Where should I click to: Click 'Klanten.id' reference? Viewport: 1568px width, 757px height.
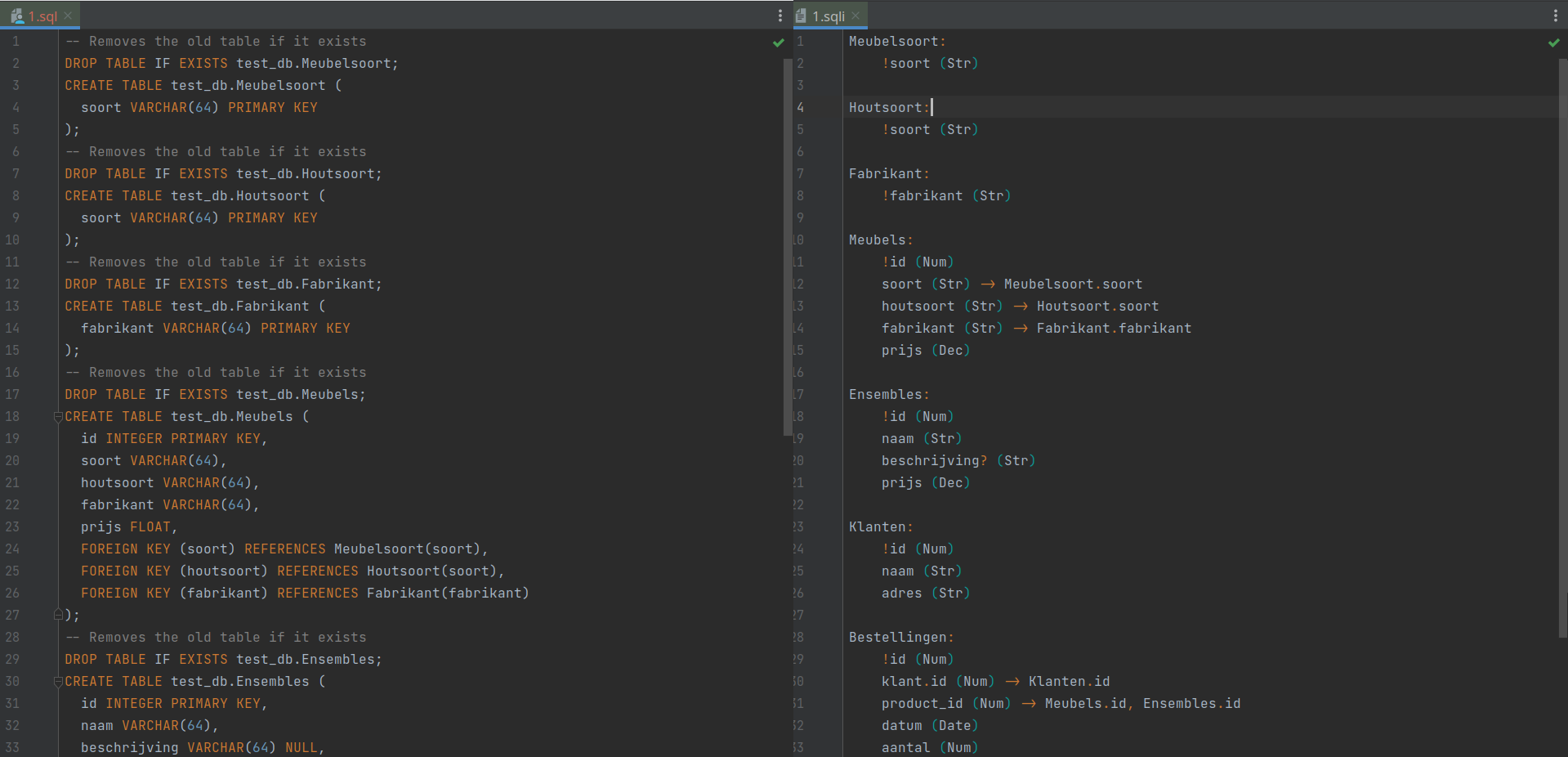[1070, 681]
